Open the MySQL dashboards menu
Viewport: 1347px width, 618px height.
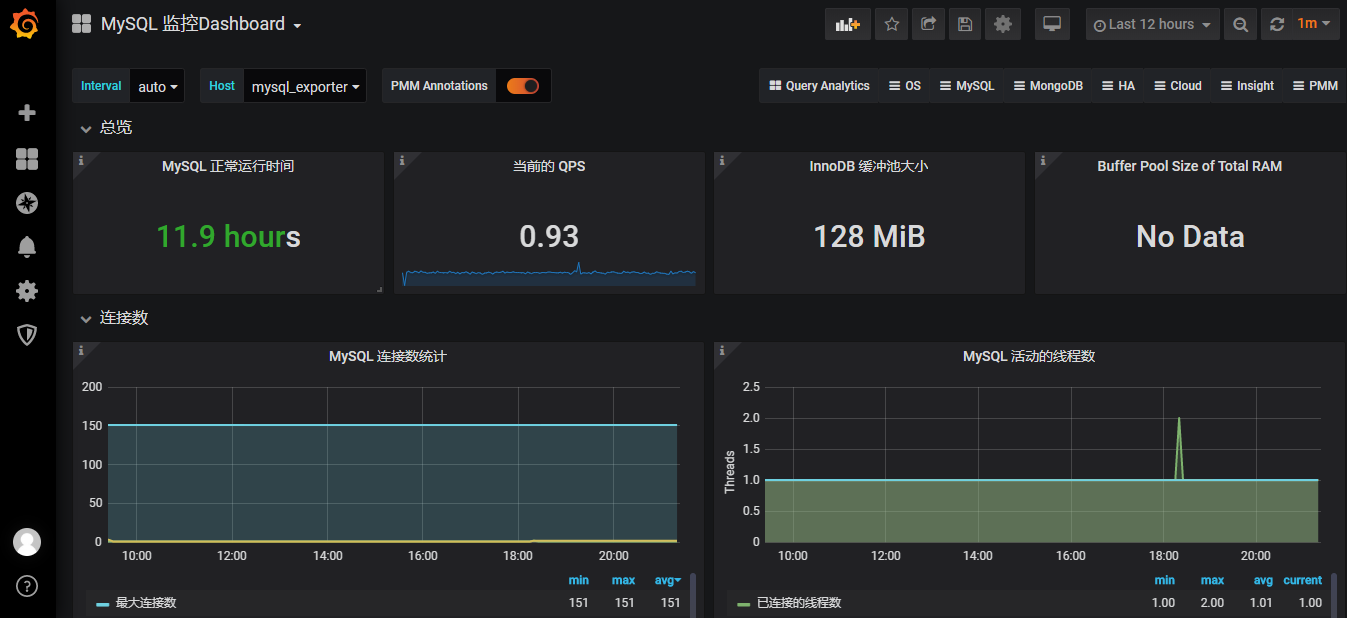pos(967,86)
